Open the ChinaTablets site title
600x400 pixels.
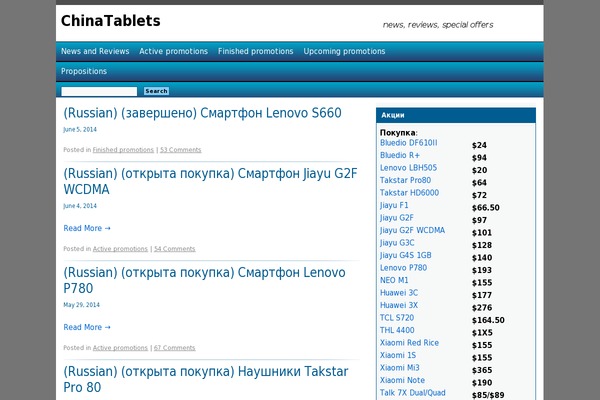(111, 21)
